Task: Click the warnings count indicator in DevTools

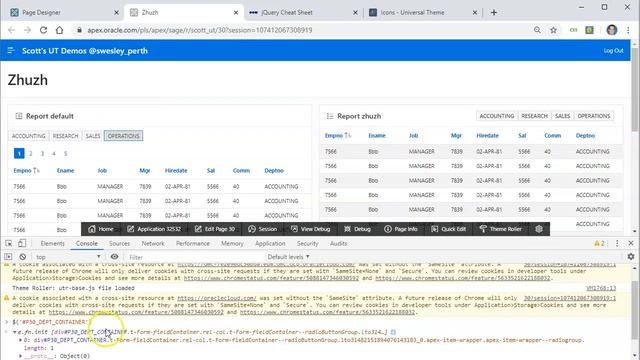Action: pyautogui.click(x=599, y=243)
